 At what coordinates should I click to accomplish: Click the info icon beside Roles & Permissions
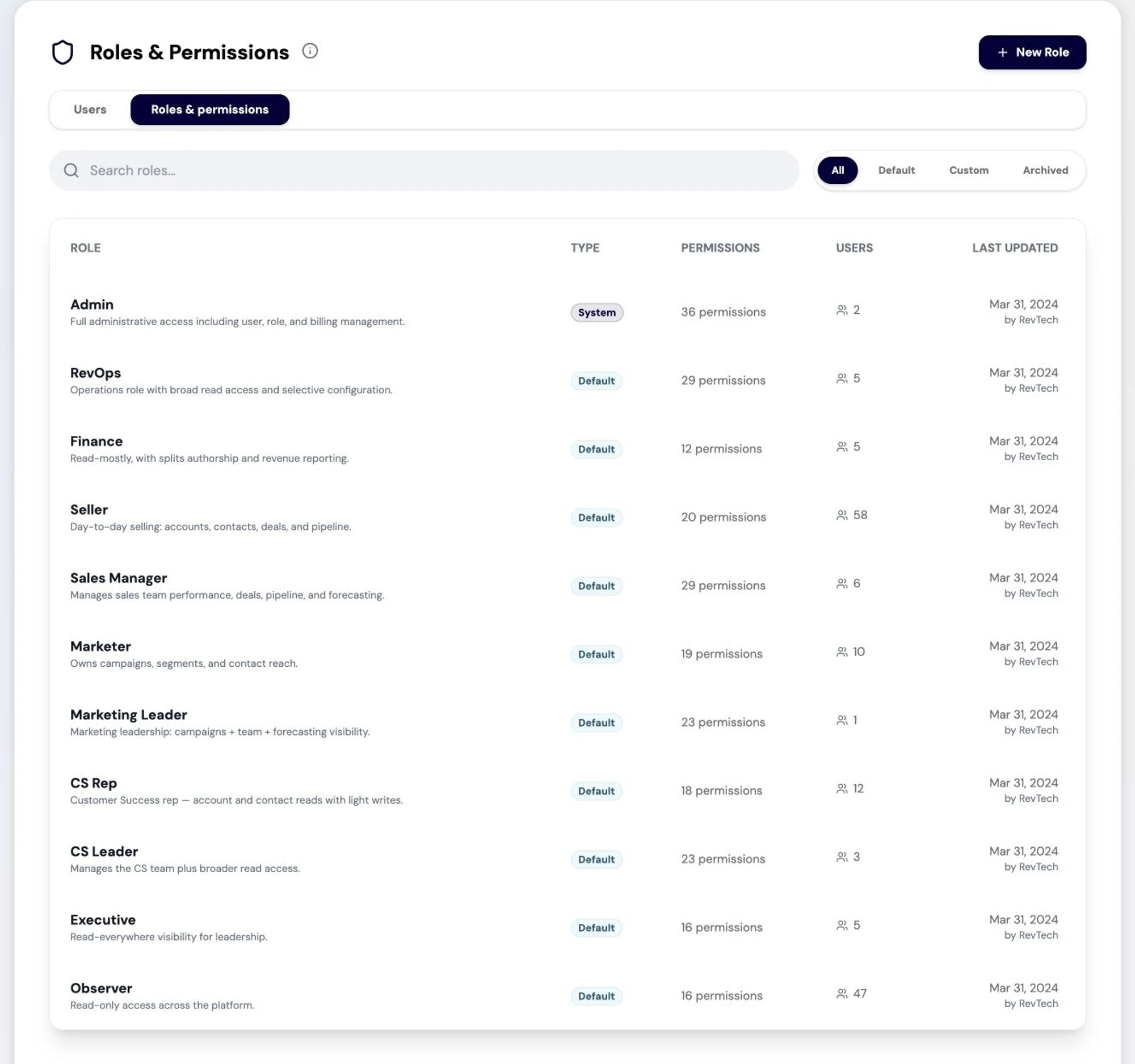(309, 51)
